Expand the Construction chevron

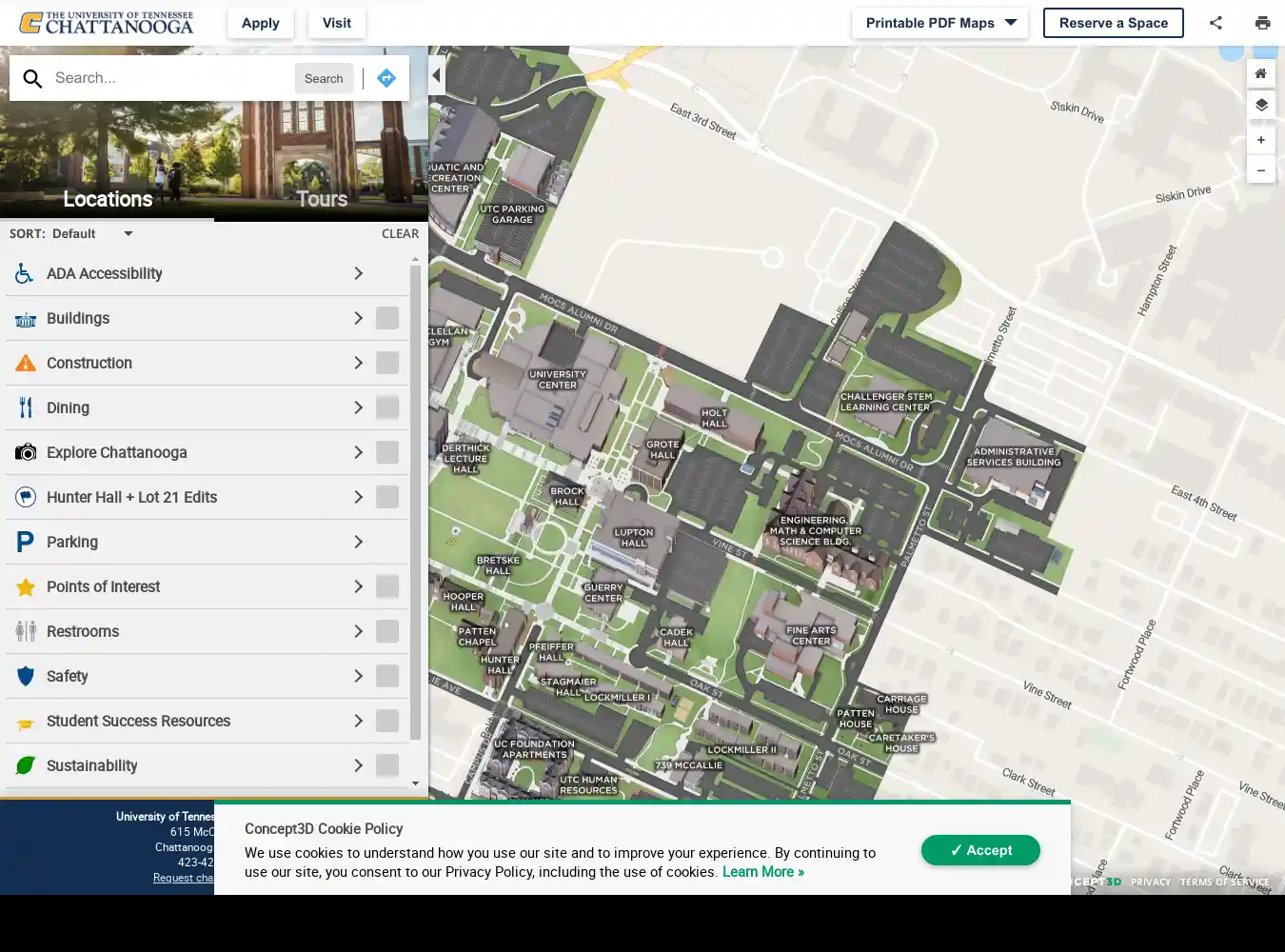(359, 363)
